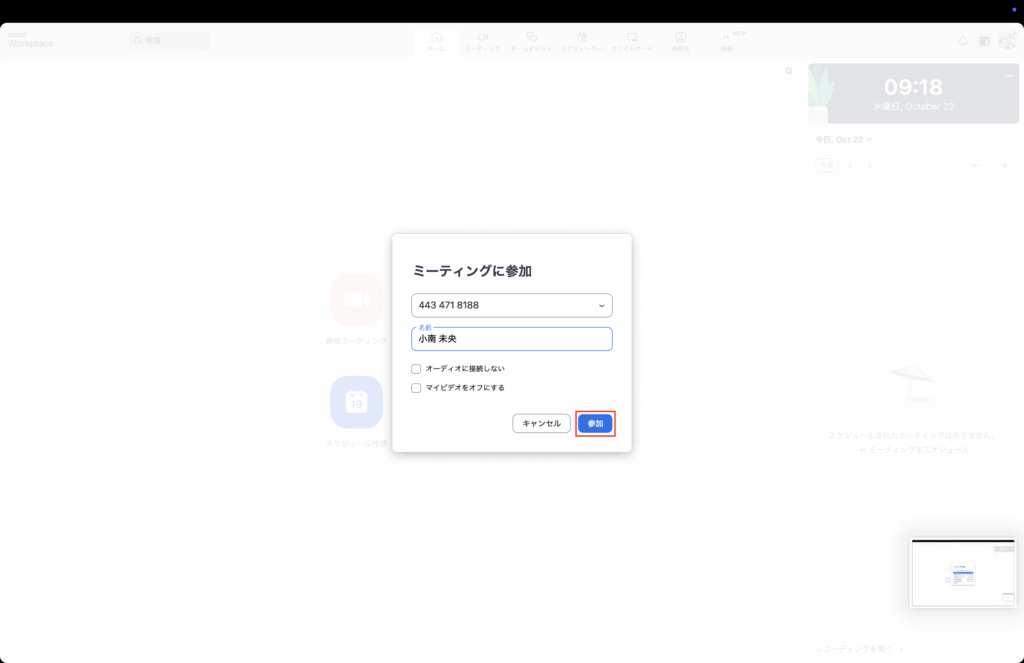The image size is (1024, 663).
Task: Check the マイビデオをオフにする checkbox
Action: (416, 388)
